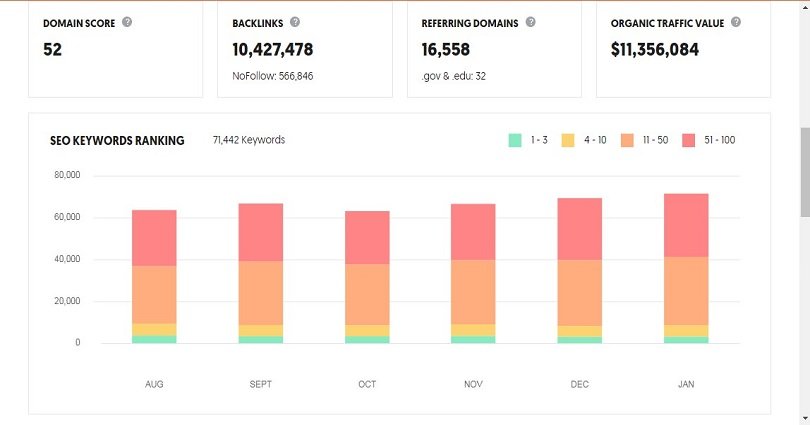Viewport: 810px width, 425px height.
Task: Toggle the 11 - 50 orange legend swatch
Action: [627, 140]
